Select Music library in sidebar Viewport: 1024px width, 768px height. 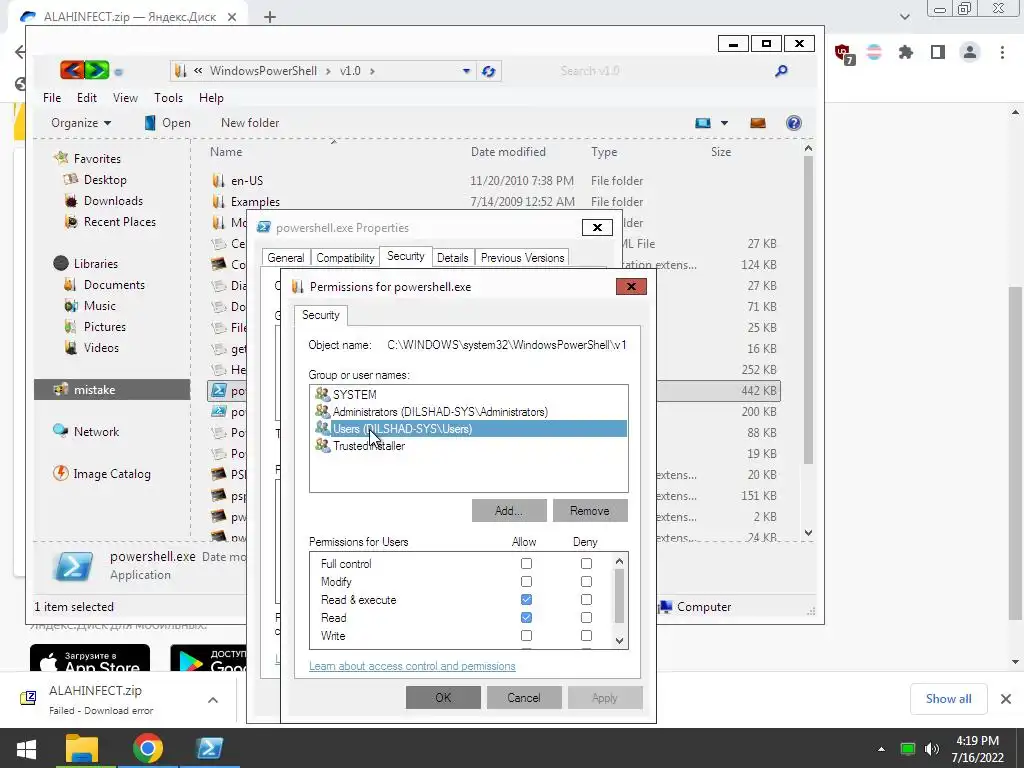click(99, 306)
